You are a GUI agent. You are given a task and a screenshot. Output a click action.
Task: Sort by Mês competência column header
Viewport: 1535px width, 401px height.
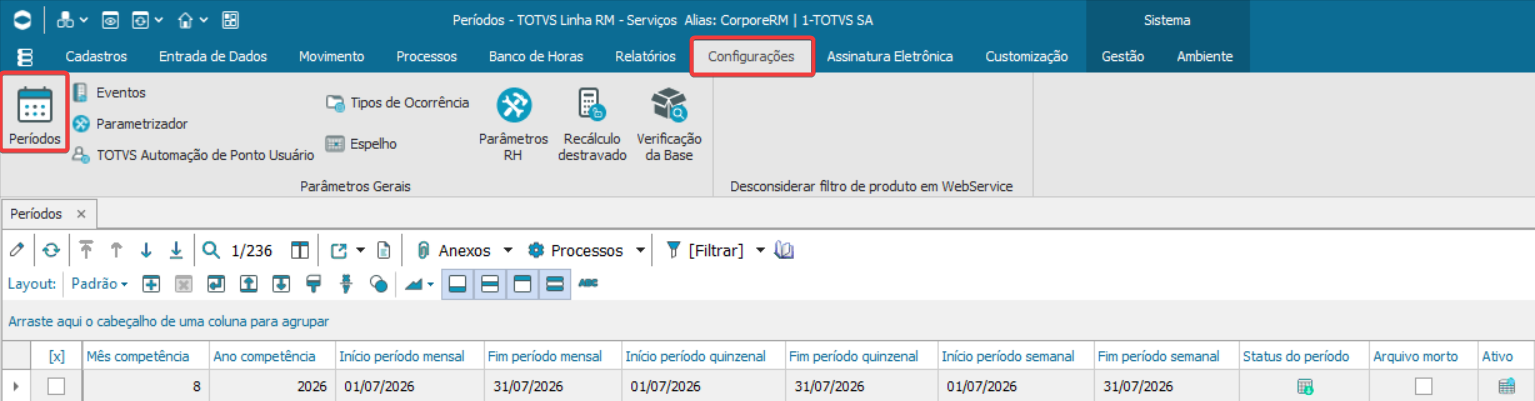145,356
